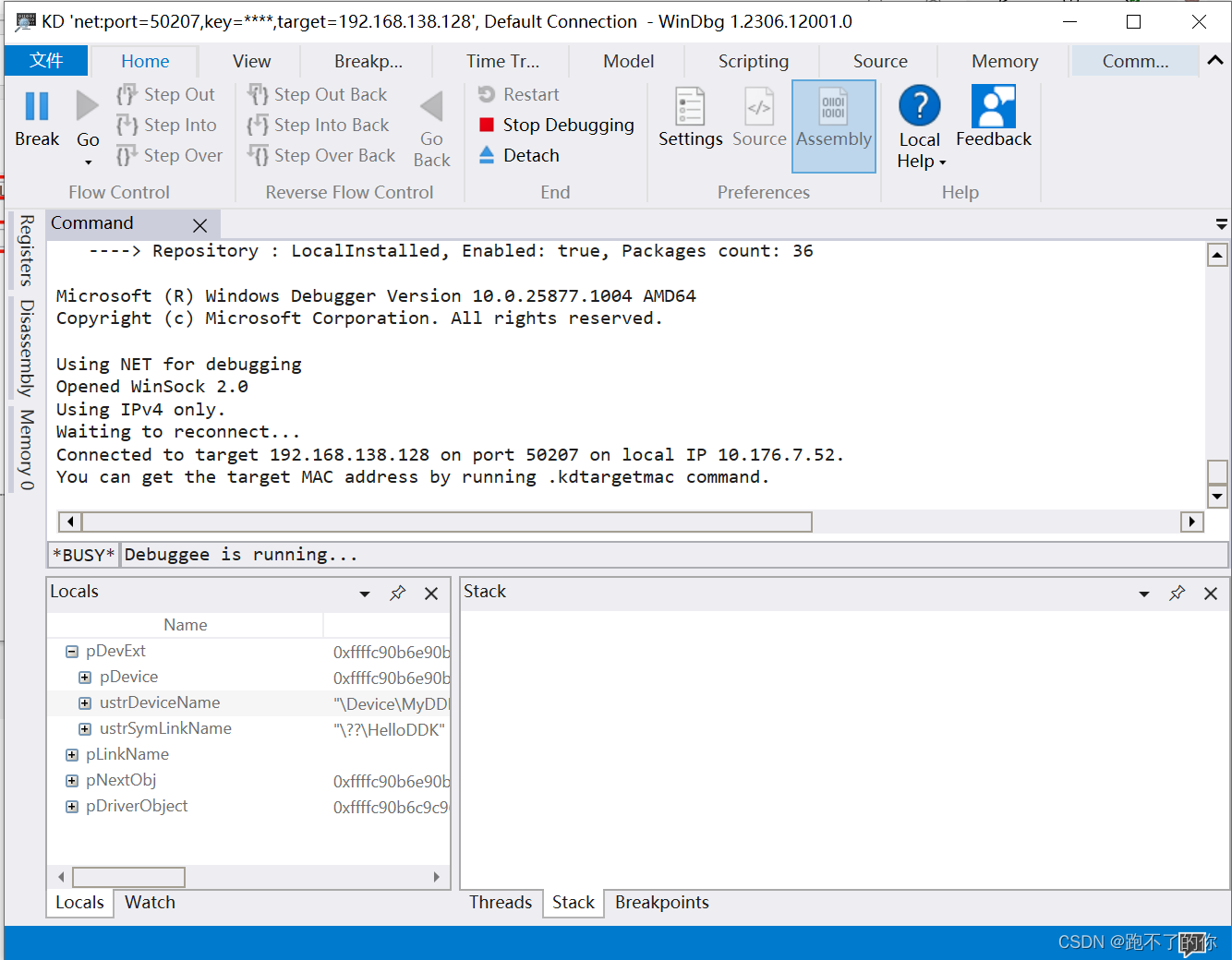
Task: Click the Break pause icon
Action: click(x=37, y=106)
